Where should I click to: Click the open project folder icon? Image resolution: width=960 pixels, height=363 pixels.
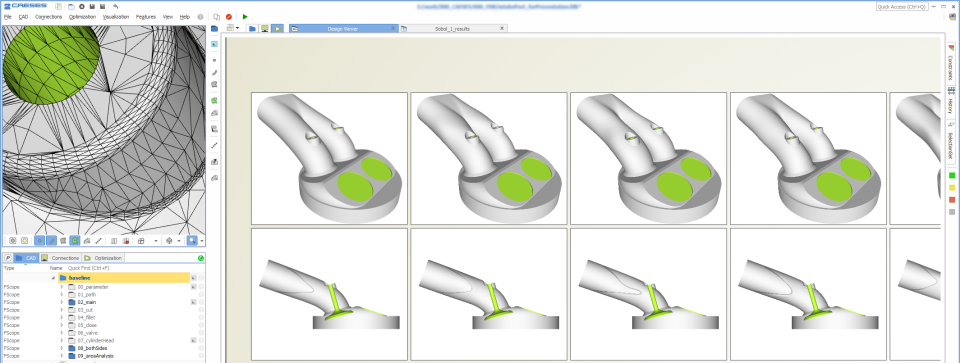coord(71,6)
